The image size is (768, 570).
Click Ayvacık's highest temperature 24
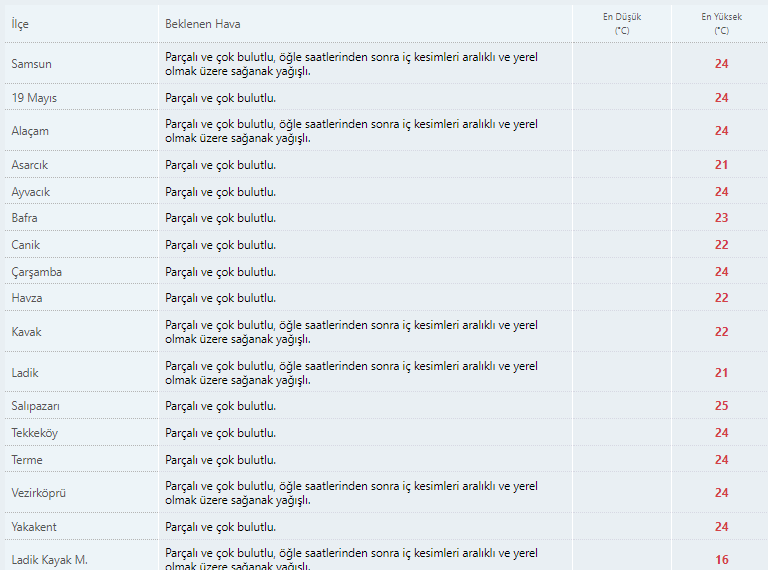click(721, 191)
